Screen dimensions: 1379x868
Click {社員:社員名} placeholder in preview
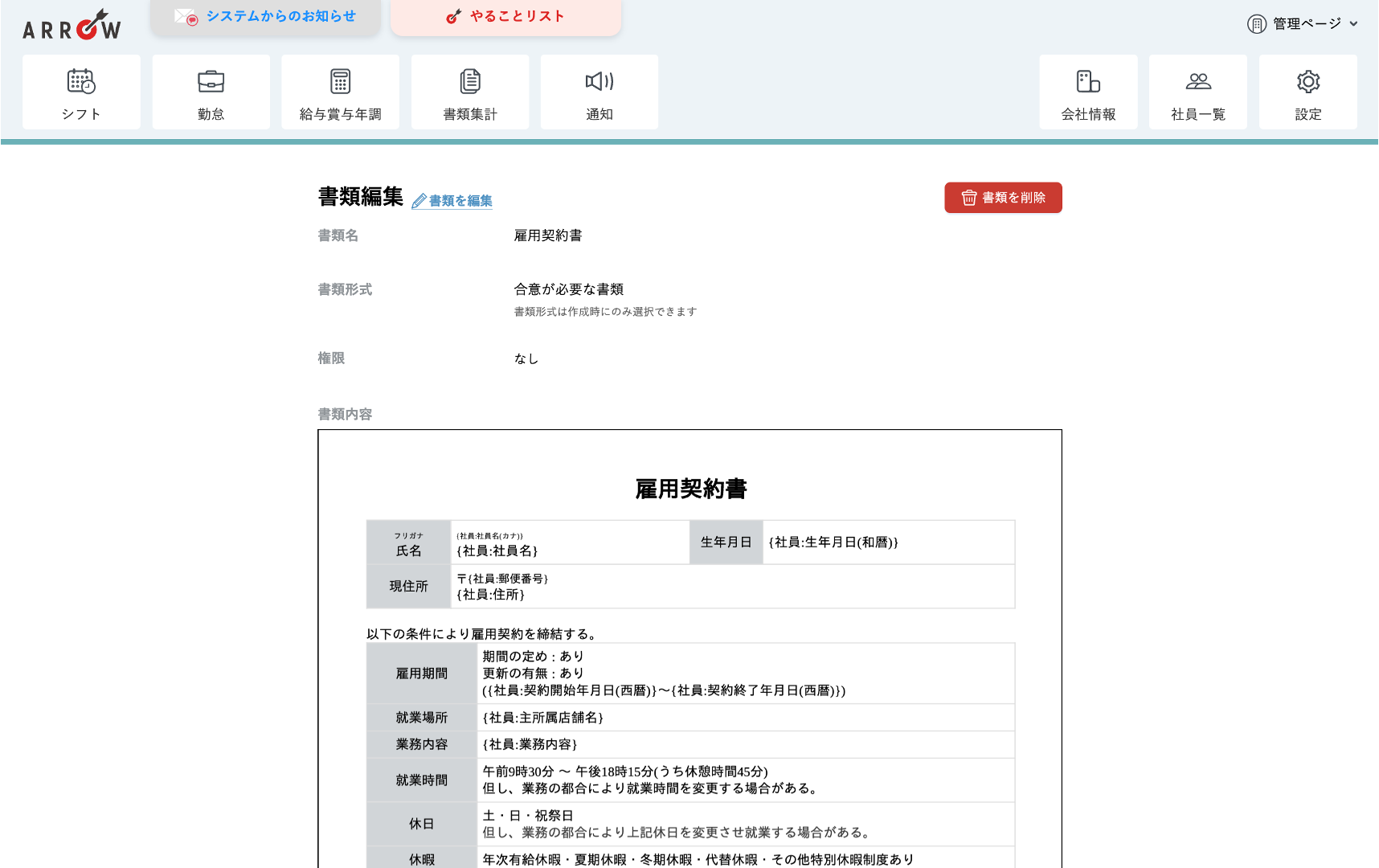point(497,551)
